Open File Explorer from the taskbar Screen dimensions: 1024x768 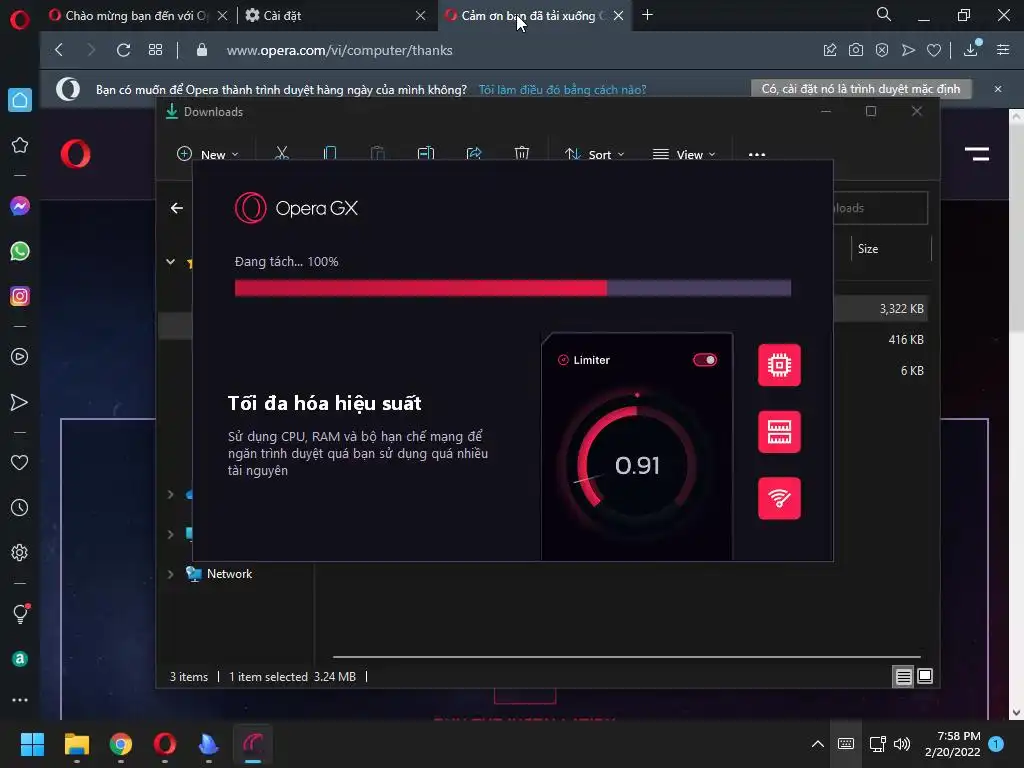(76, 744)
